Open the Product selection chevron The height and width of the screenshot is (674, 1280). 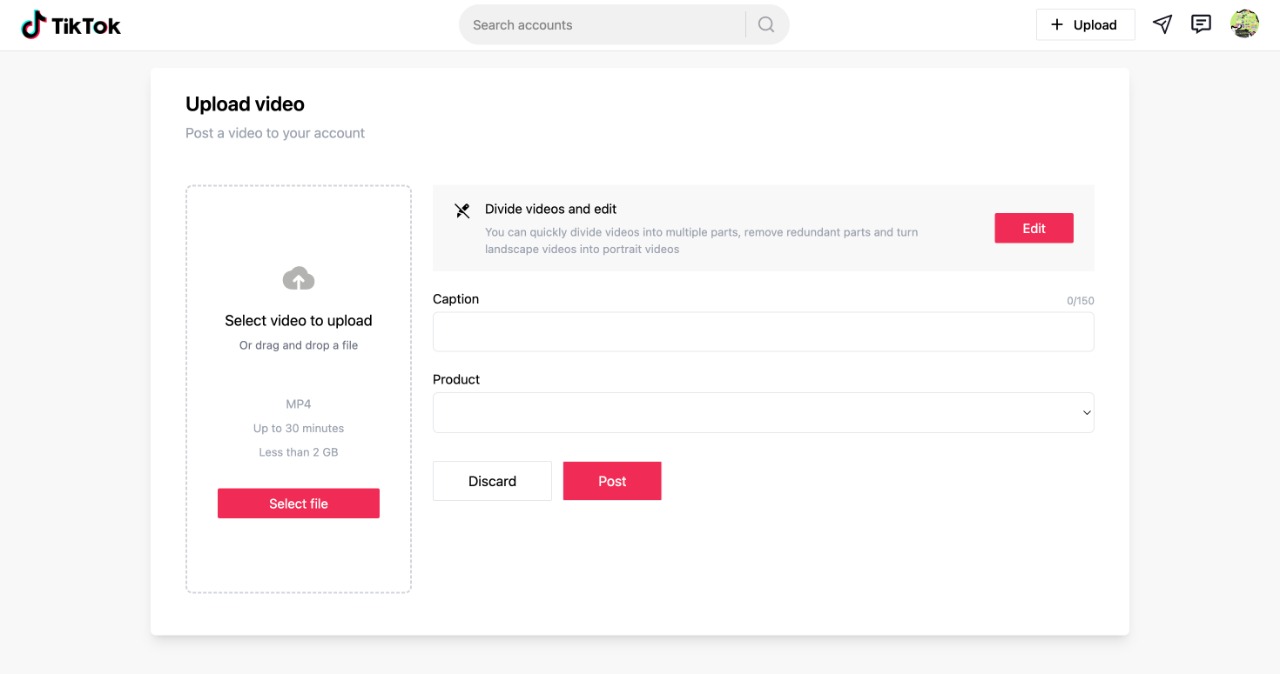coord(1086,412)
